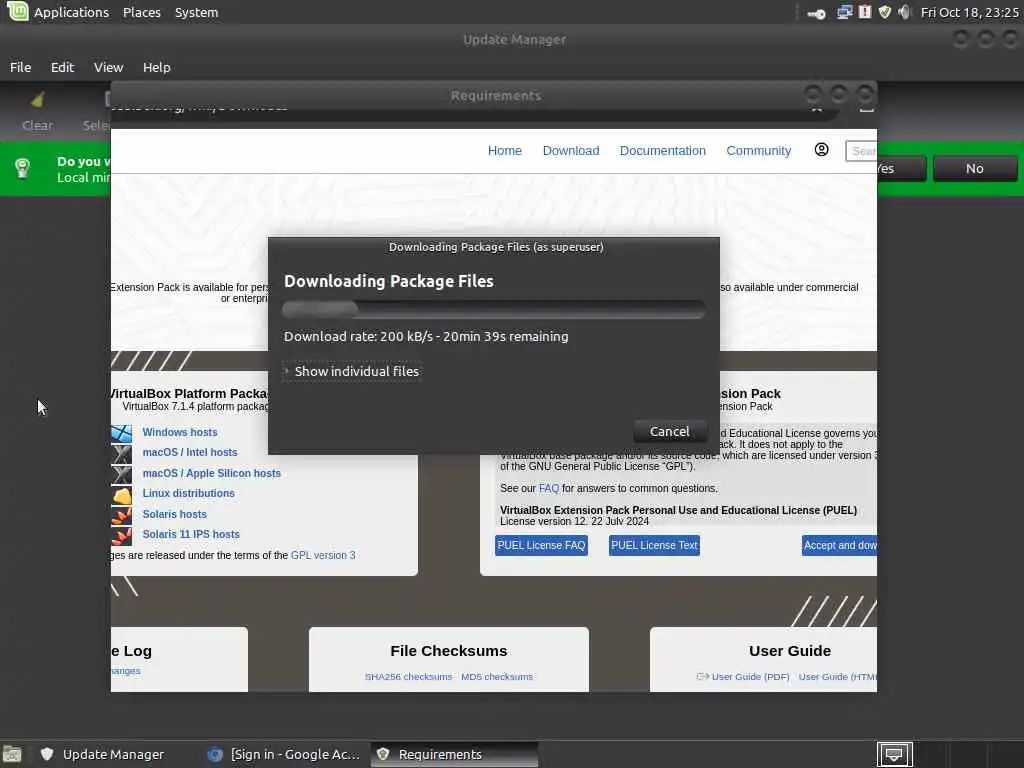Click the Solaris hosts icon
This screenshot has height=768, width=1024.
pyautogui.click(x=121, y=516)
